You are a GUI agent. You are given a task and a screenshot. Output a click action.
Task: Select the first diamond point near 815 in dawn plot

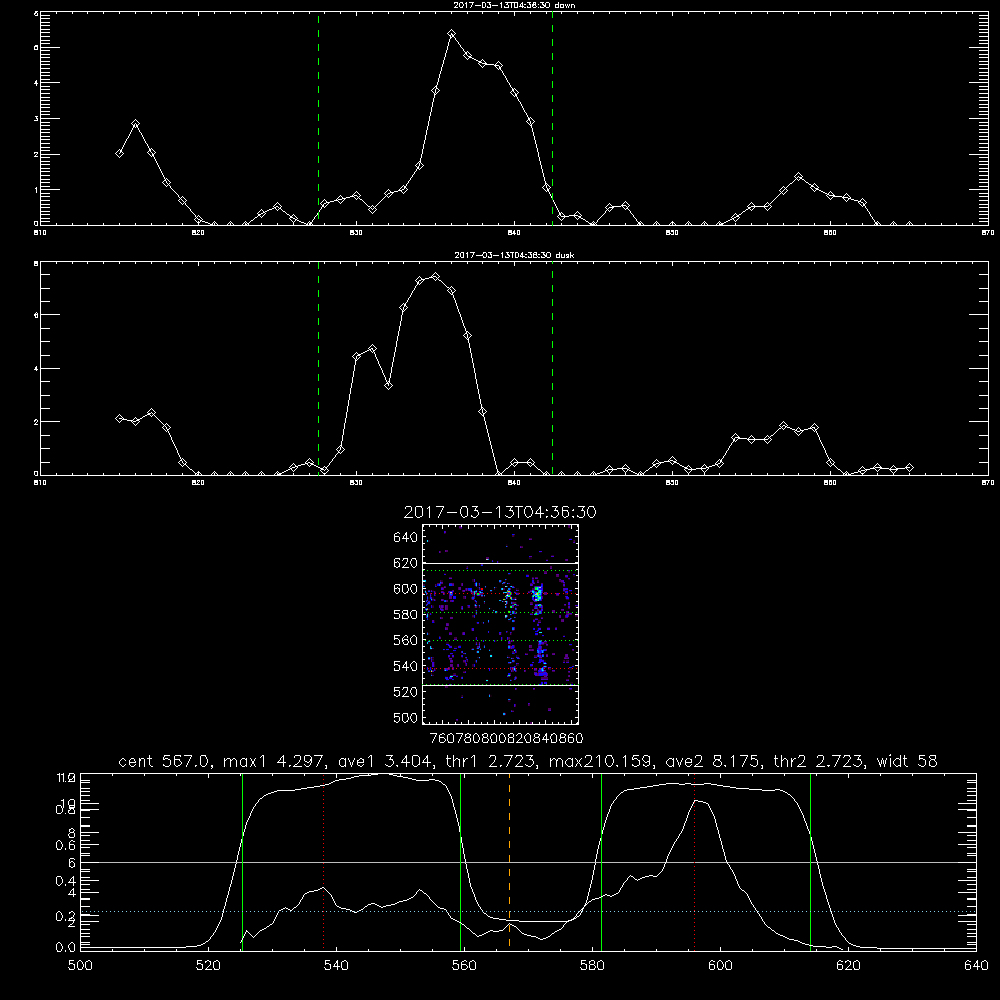click(x=119, y=154)
